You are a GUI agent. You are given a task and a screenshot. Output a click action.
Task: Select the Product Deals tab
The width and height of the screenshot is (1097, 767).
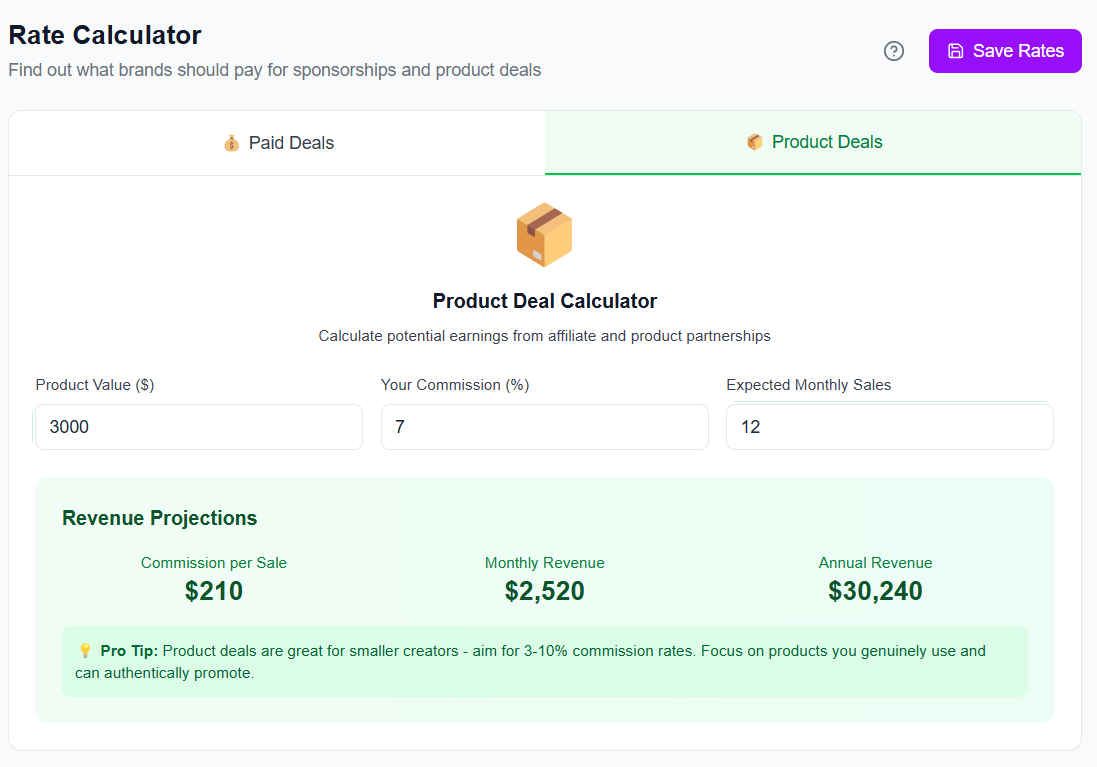point(813,142)
